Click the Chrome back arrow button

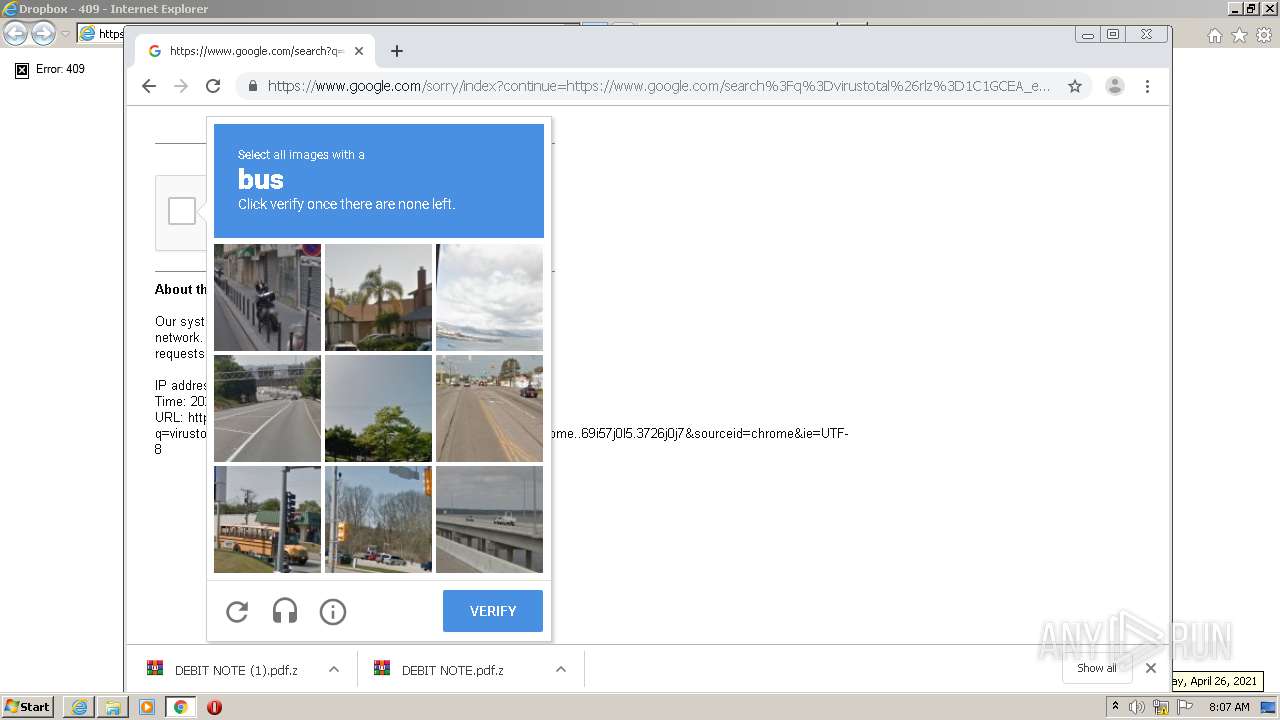[x=149, y=86]
